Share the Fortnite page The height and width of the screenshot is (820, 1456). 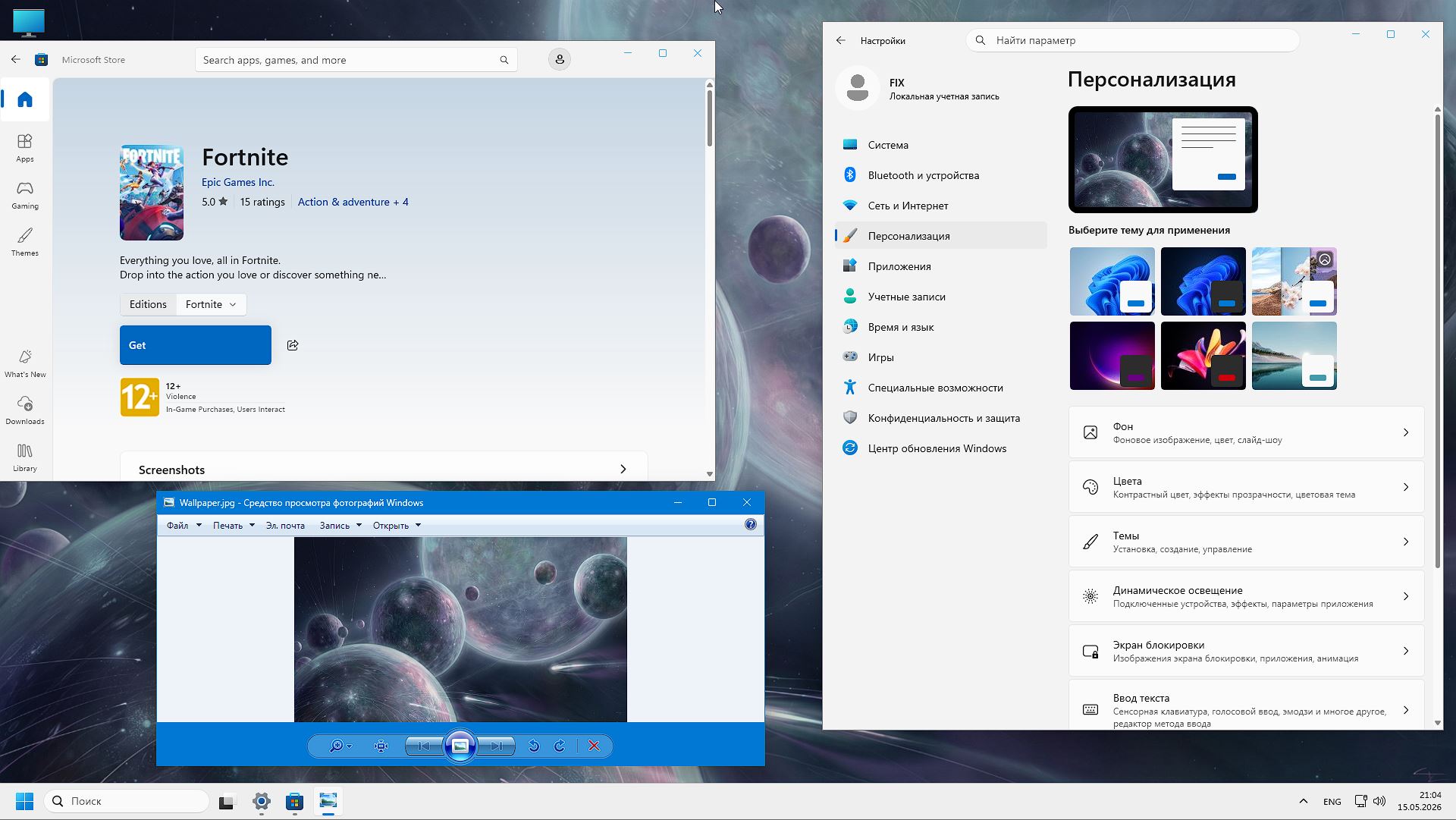point(293,345)
